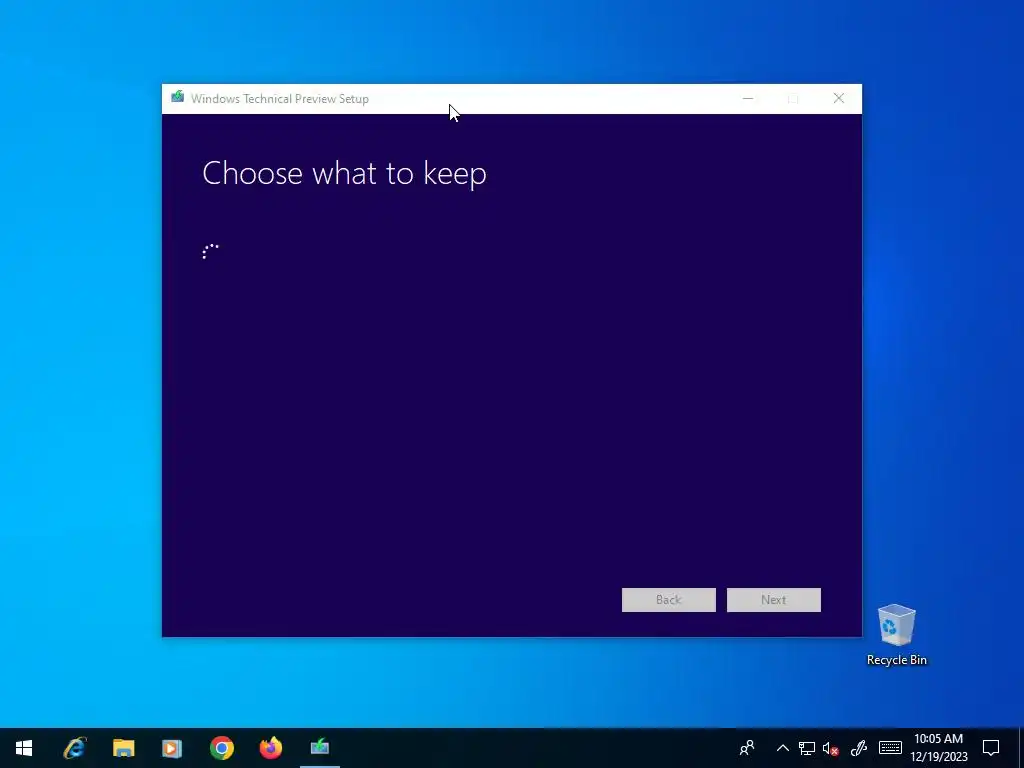Image resolution: width=1024 pixels, height=768 pixels.
Task: Open the media player taskbar icon
Action: [x=172, y=748]
